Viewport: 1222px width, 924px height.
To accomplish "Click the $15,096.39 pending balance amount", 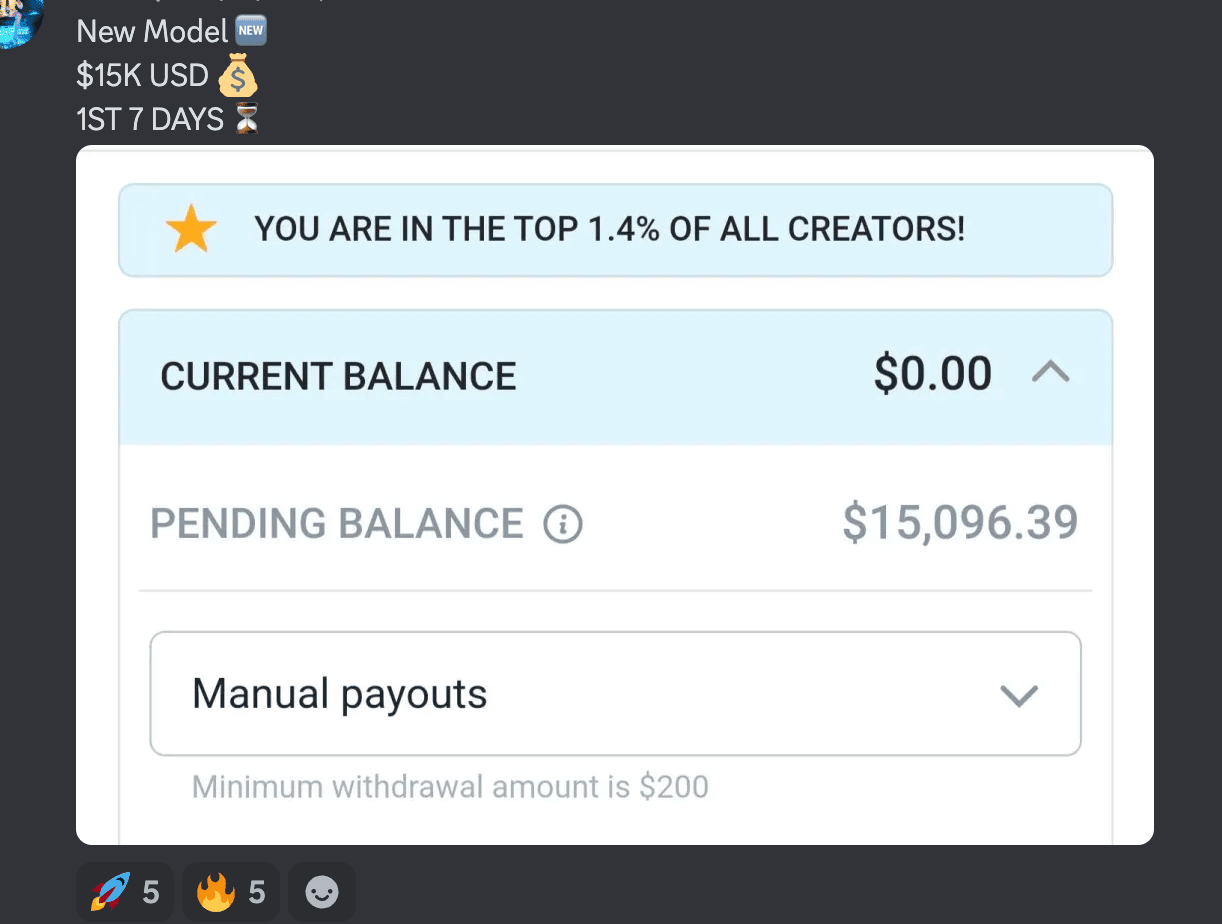I will point(959,524).
